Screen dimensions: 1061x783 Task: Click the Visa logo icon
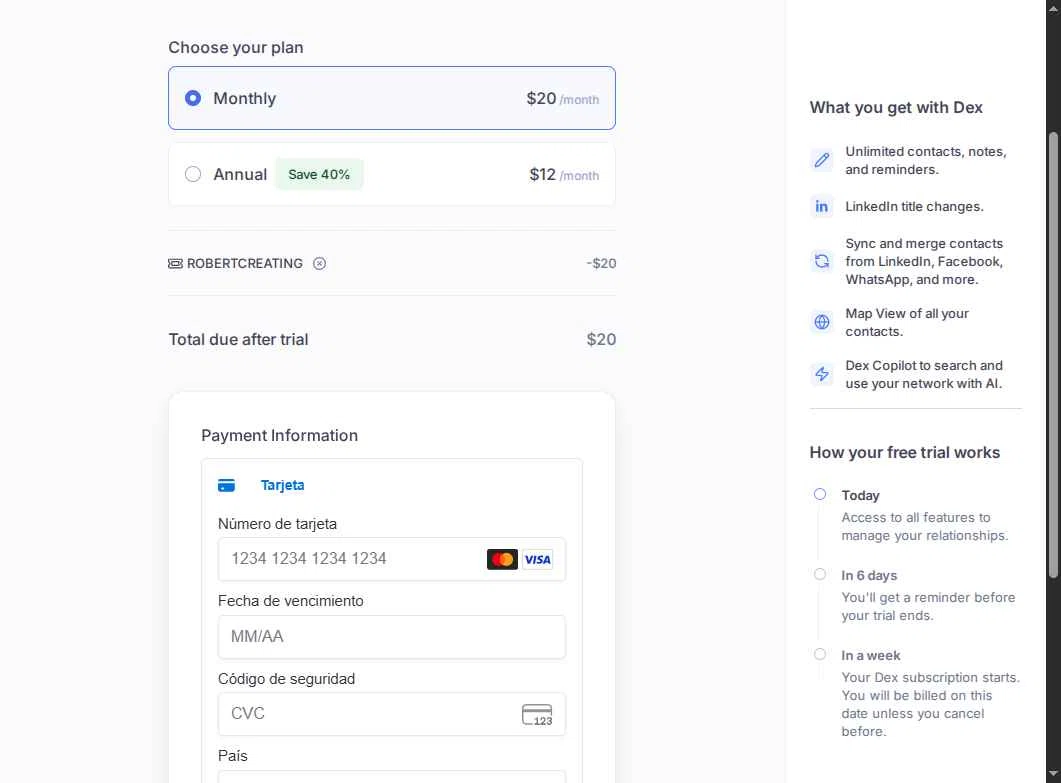tap(538, 560)
